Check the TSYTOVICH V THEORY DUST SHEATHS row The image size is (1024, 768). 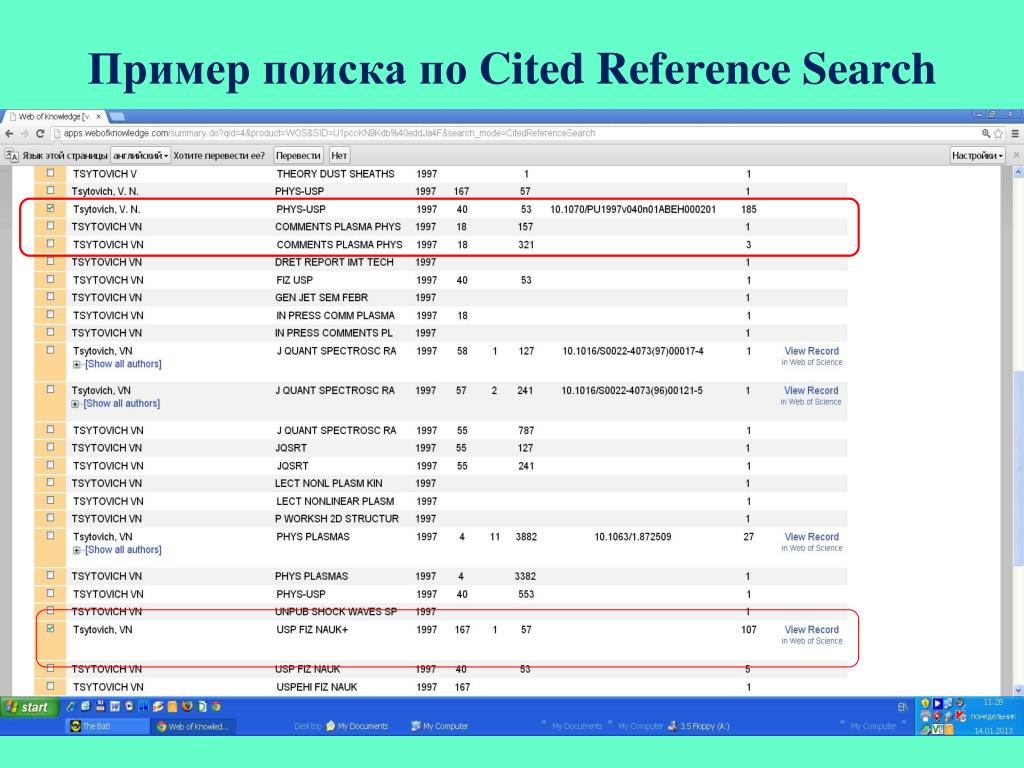coord(50,173)
